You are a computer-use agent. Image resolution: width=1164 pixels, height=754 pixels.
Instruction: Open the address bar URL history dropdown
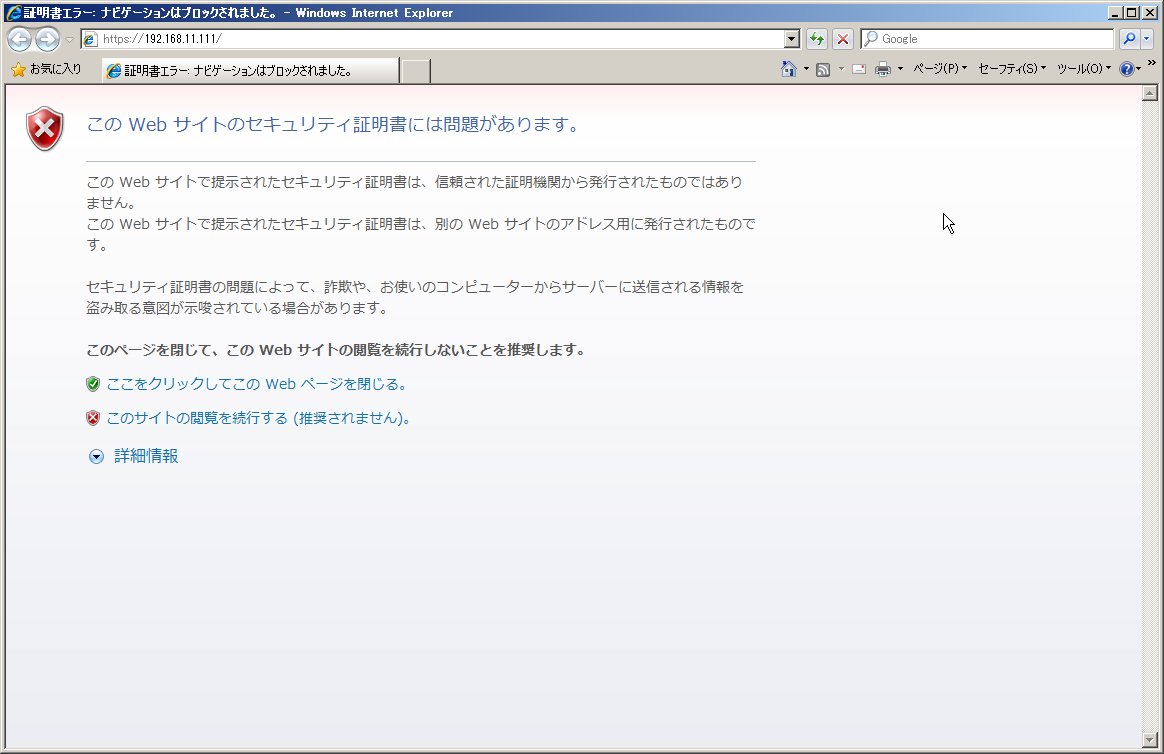click(792, 39)
